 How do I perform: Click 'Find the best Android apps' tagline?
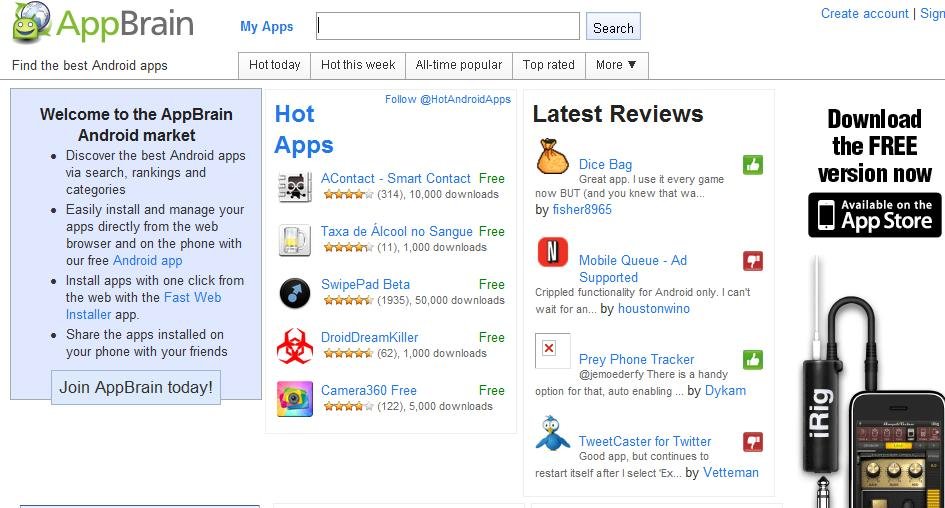tap(90, 65)
